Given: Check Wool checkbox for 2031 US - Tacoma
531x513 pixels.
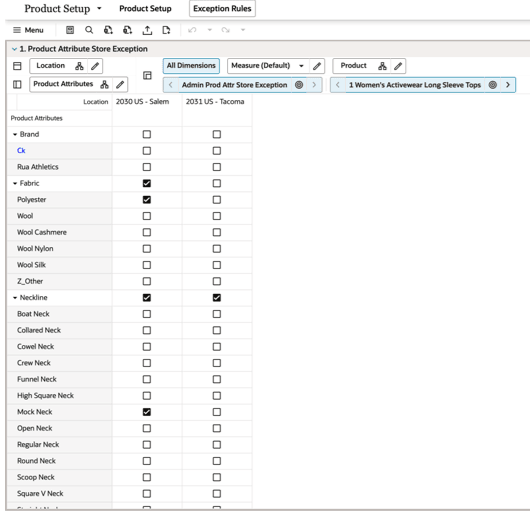Looking at the screenshot, I should point(217,216).
